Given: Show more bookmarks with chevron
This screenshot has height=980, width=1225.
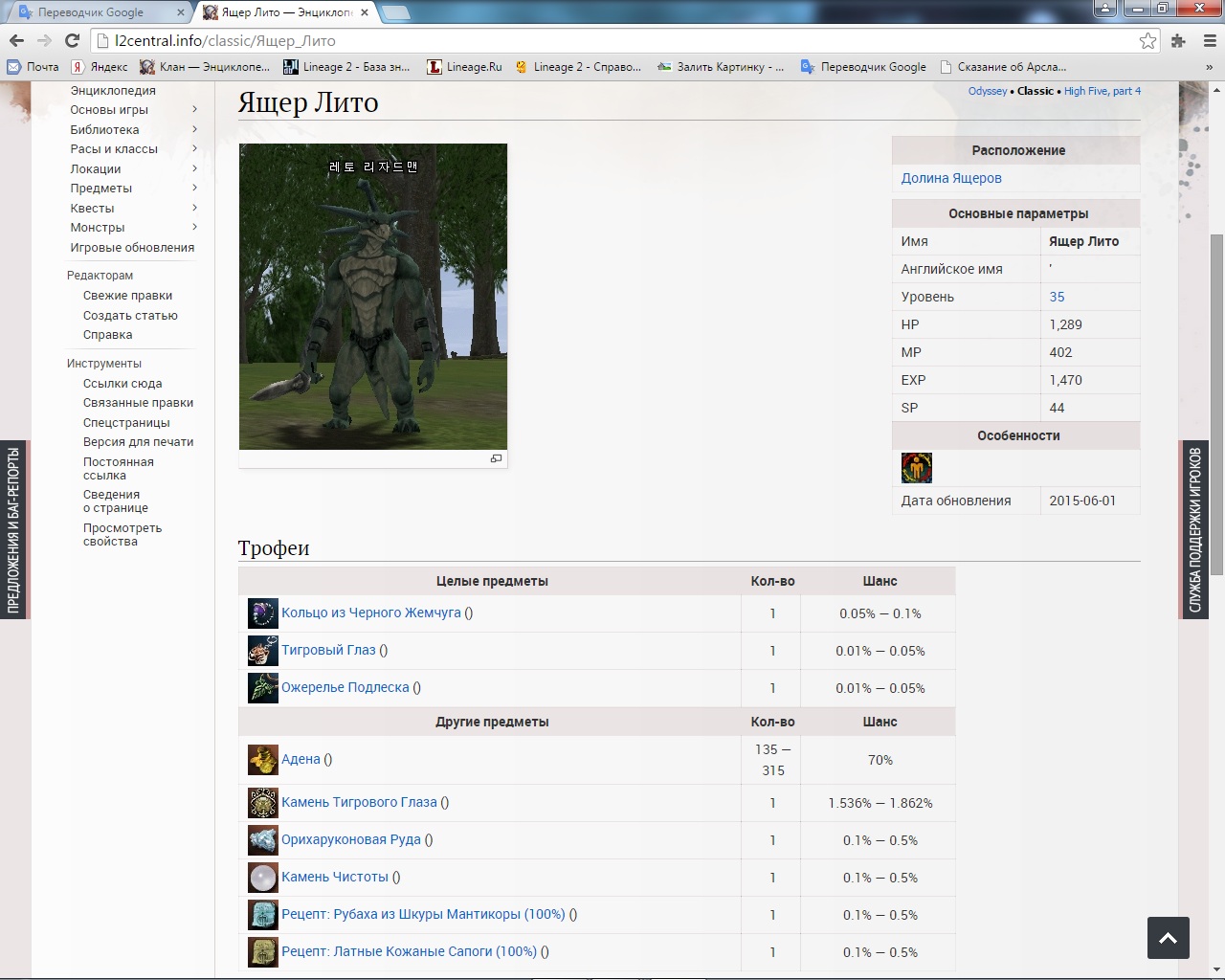Looking at the screenshot, I should pyautogui.click(x=1209, y=67).
